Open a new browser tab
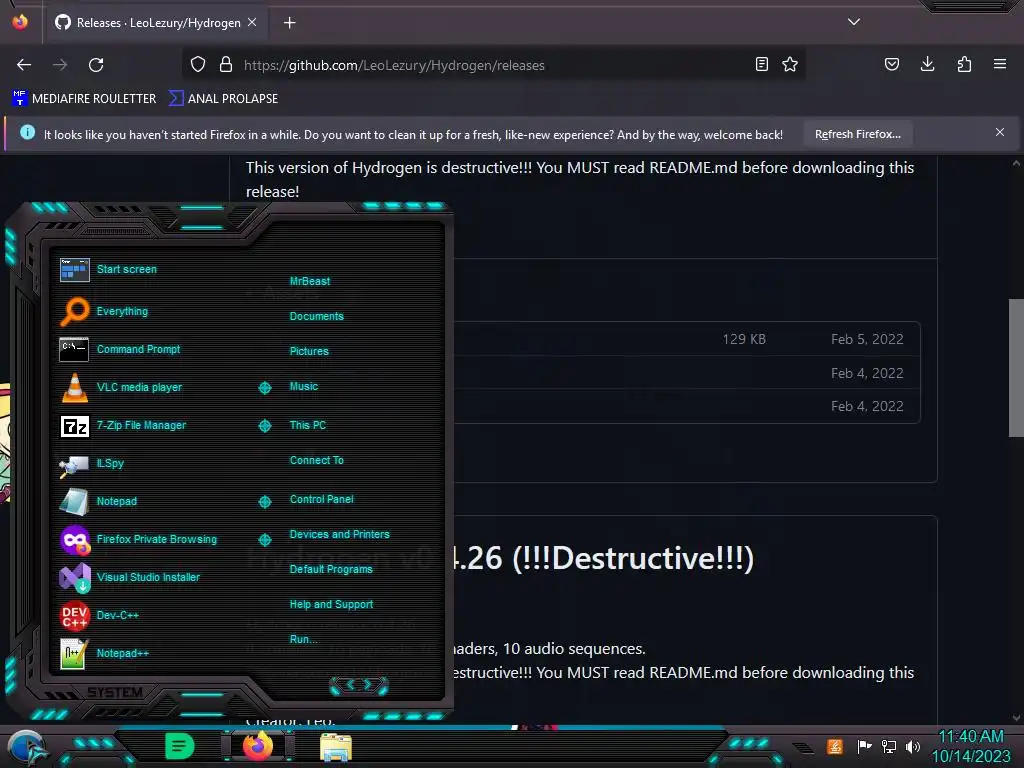 (x=289, y=23)
